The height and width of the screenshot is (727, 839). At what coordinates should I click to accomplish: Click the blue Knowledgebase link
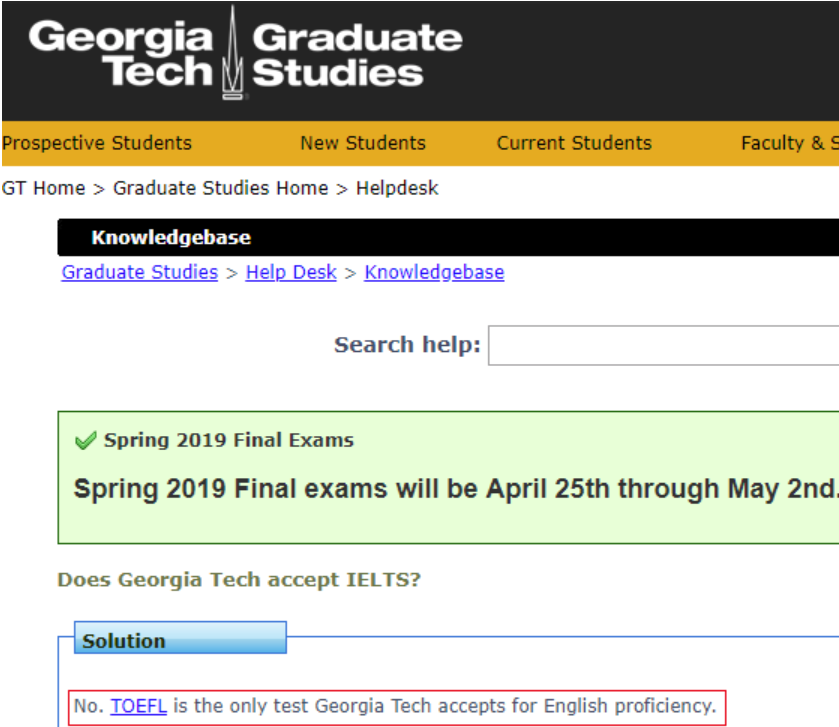point(434,272)
